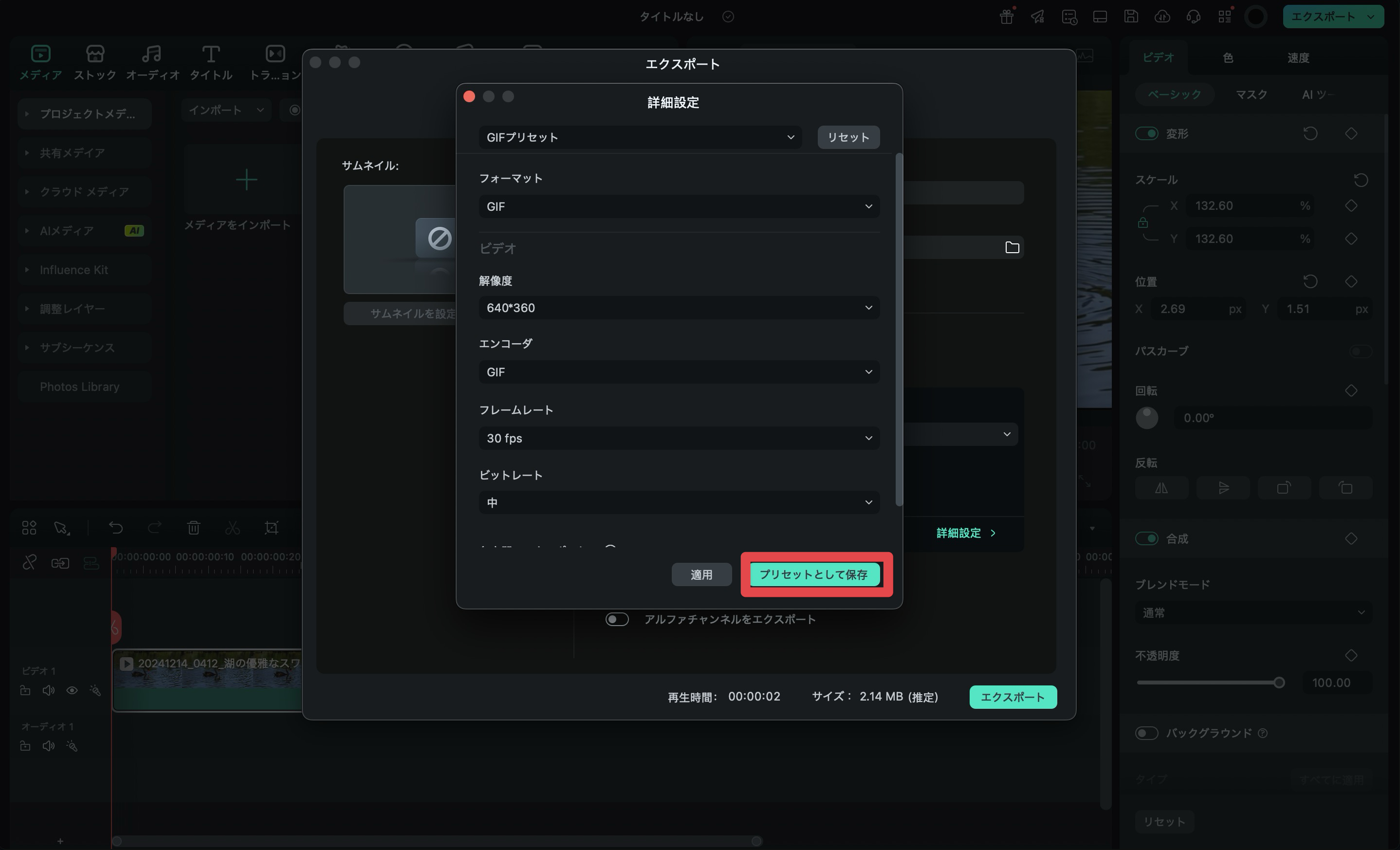Screen dimensions: 1400x850
Task: Click the folder browse icon in Export window
Action: click(1012, 248)
